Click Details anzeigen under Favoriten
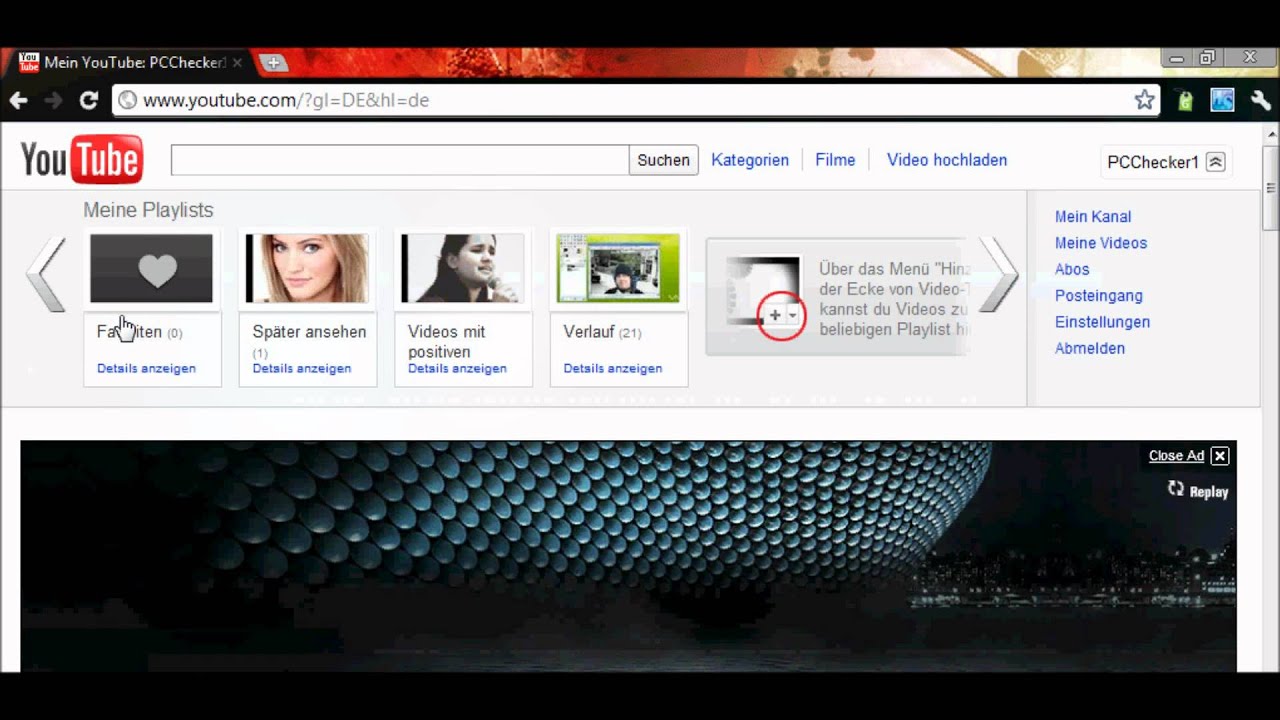 click(x=146, y=368)
